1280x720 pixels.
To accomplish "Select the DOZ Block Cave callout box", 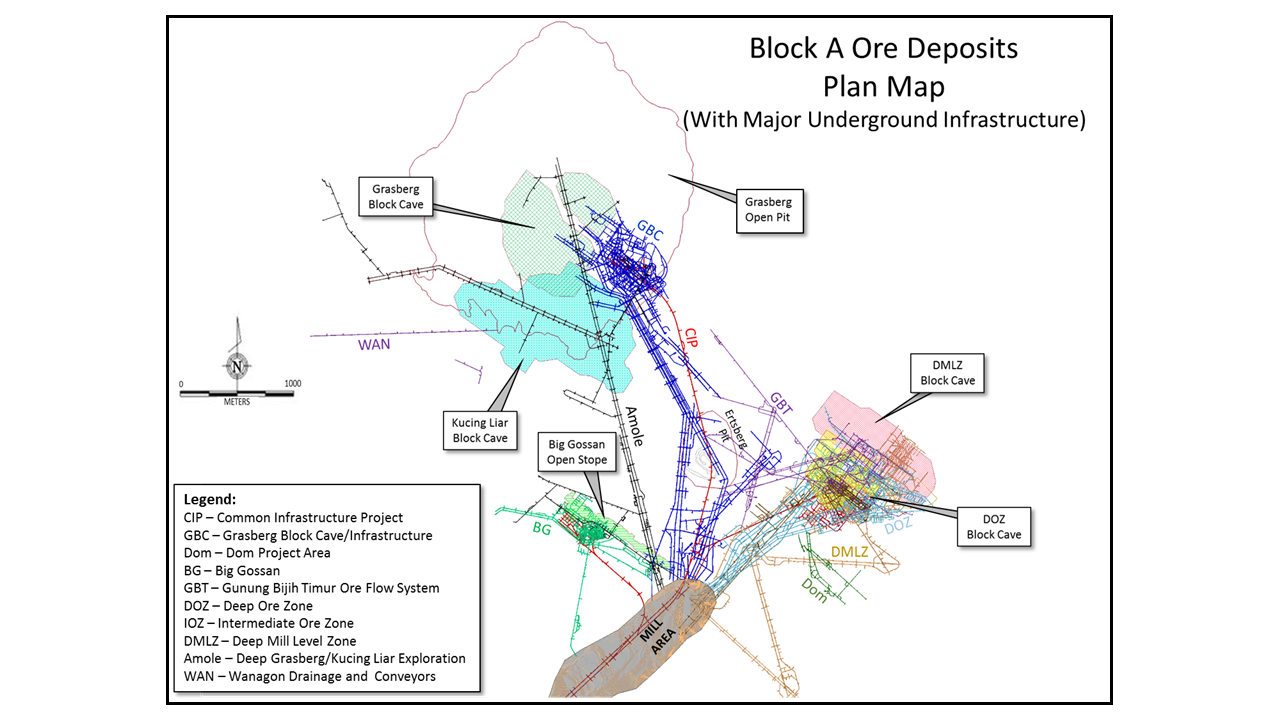I will (x=994, y=526).
